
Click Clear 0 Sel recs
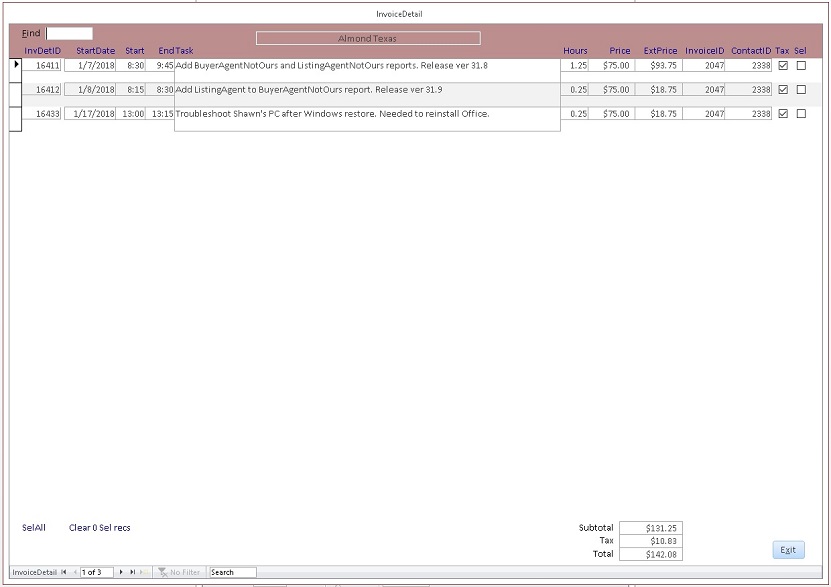pos(99,527)
